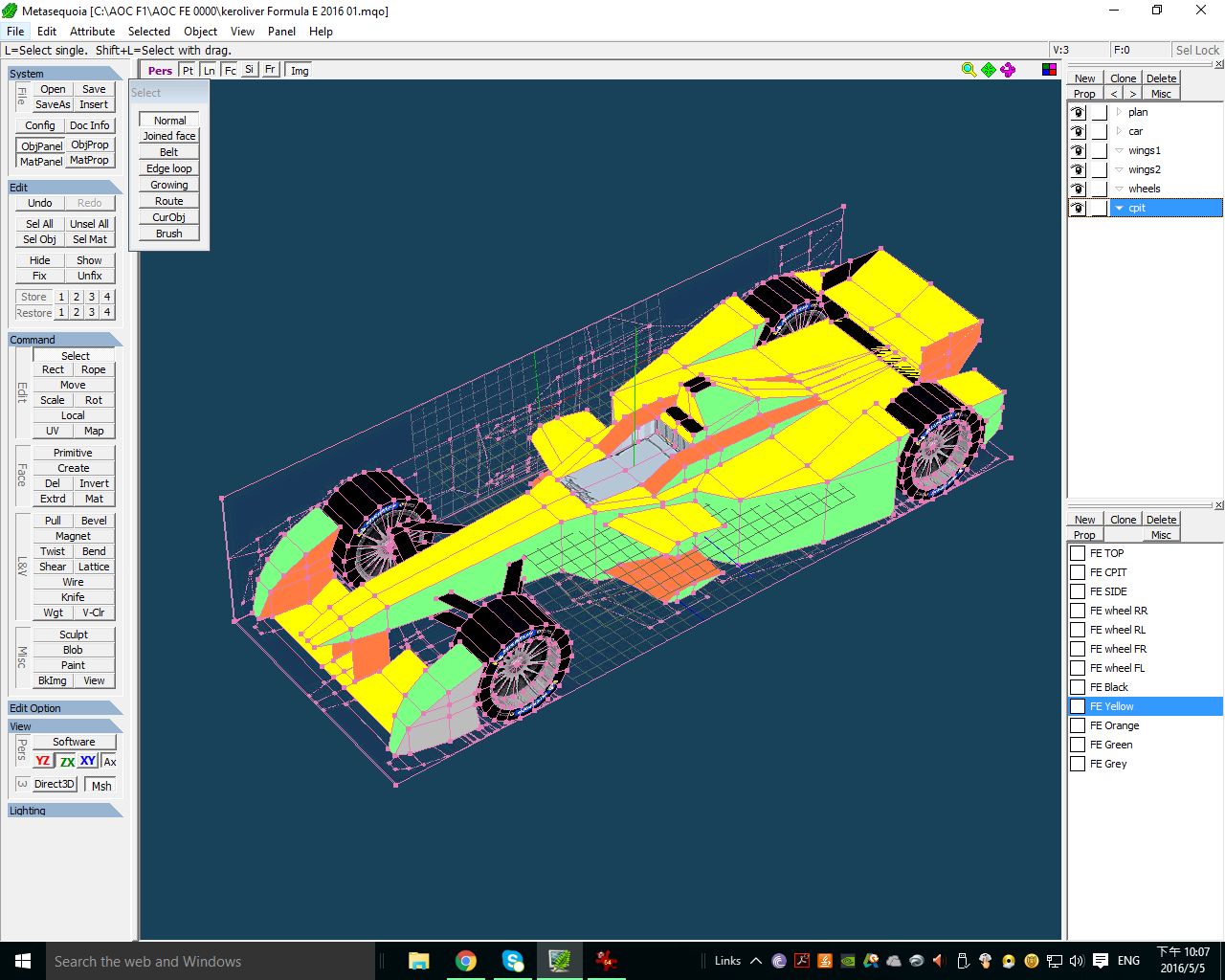Click the FE Orange material swatch
The image size is (1225, 980).
[1078, 725]
